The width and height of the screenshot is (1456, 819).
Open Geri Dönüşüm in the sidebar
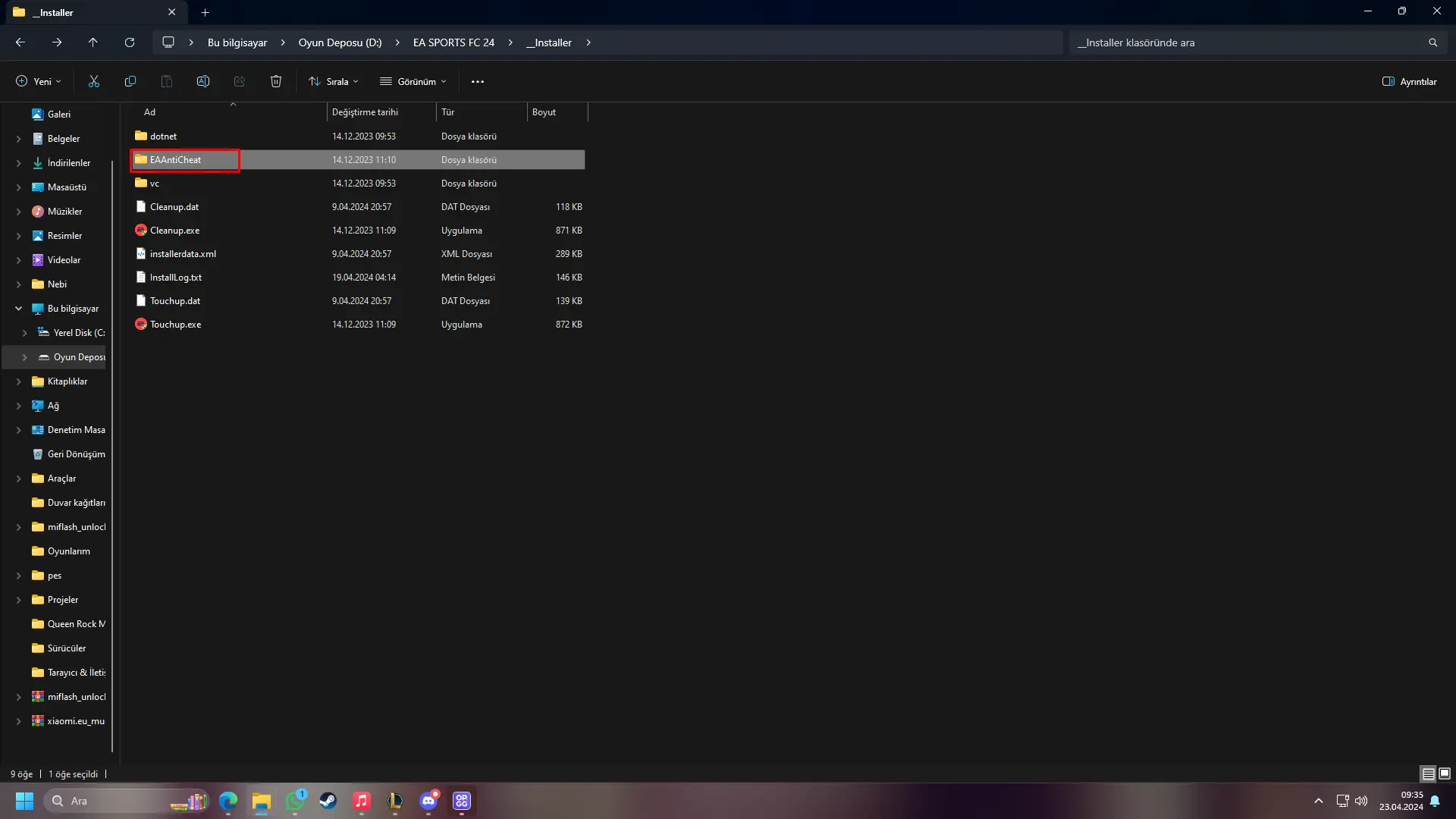coord(68,454)
